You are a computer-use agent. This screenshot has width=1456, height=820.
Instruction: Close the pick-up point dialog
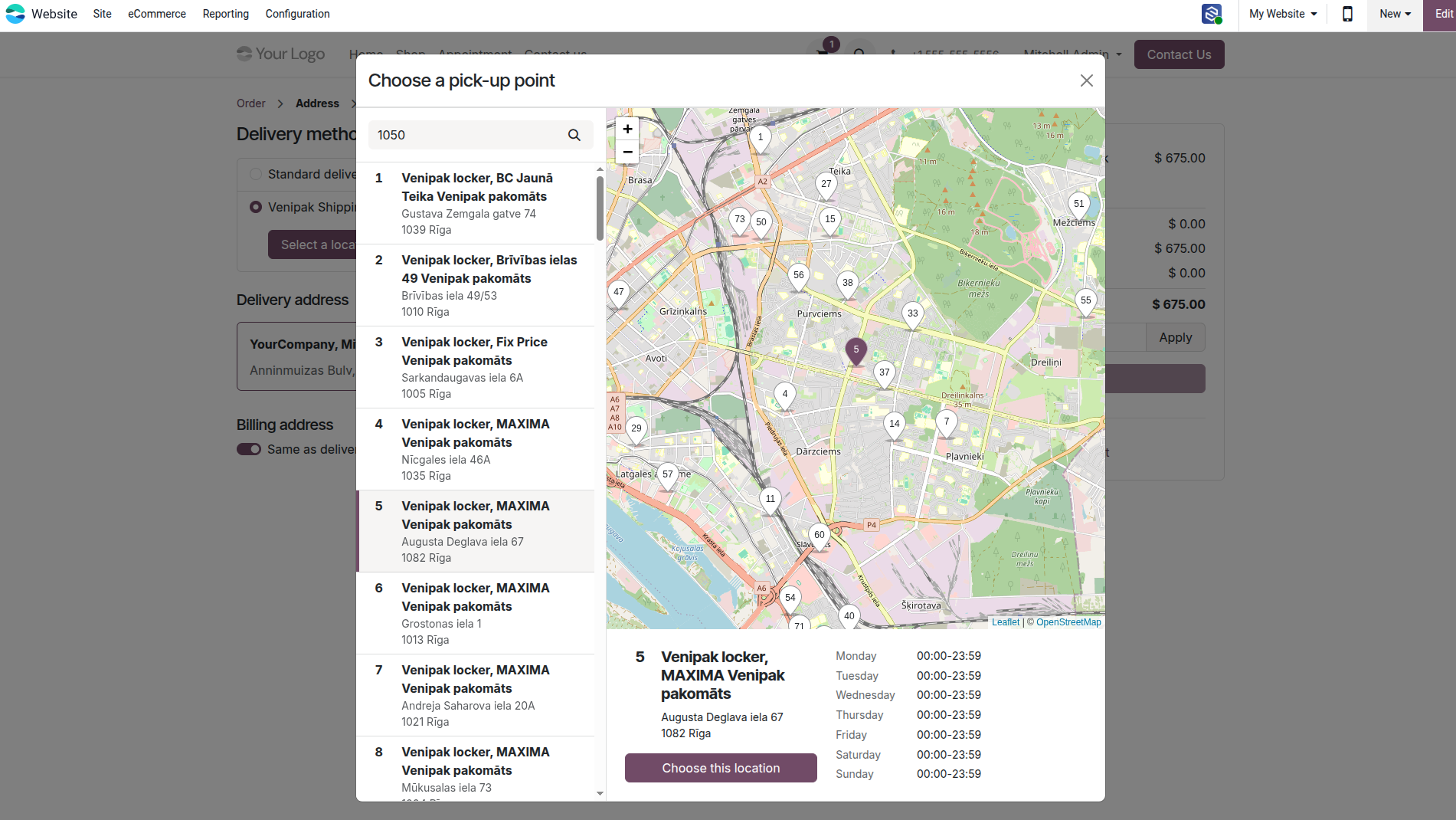click(1086, 80)
